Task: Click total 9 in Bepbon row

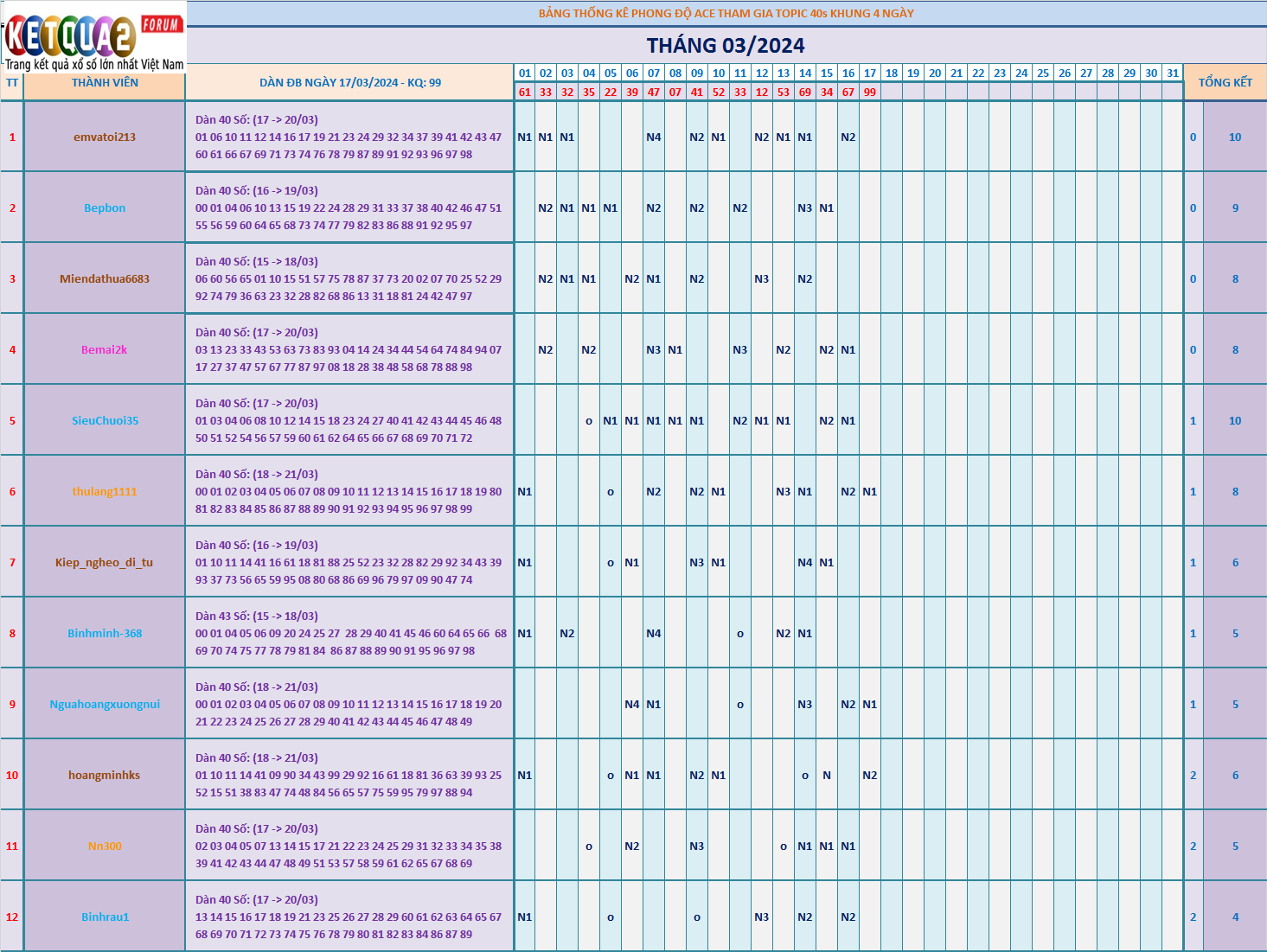Action: 1235,208
